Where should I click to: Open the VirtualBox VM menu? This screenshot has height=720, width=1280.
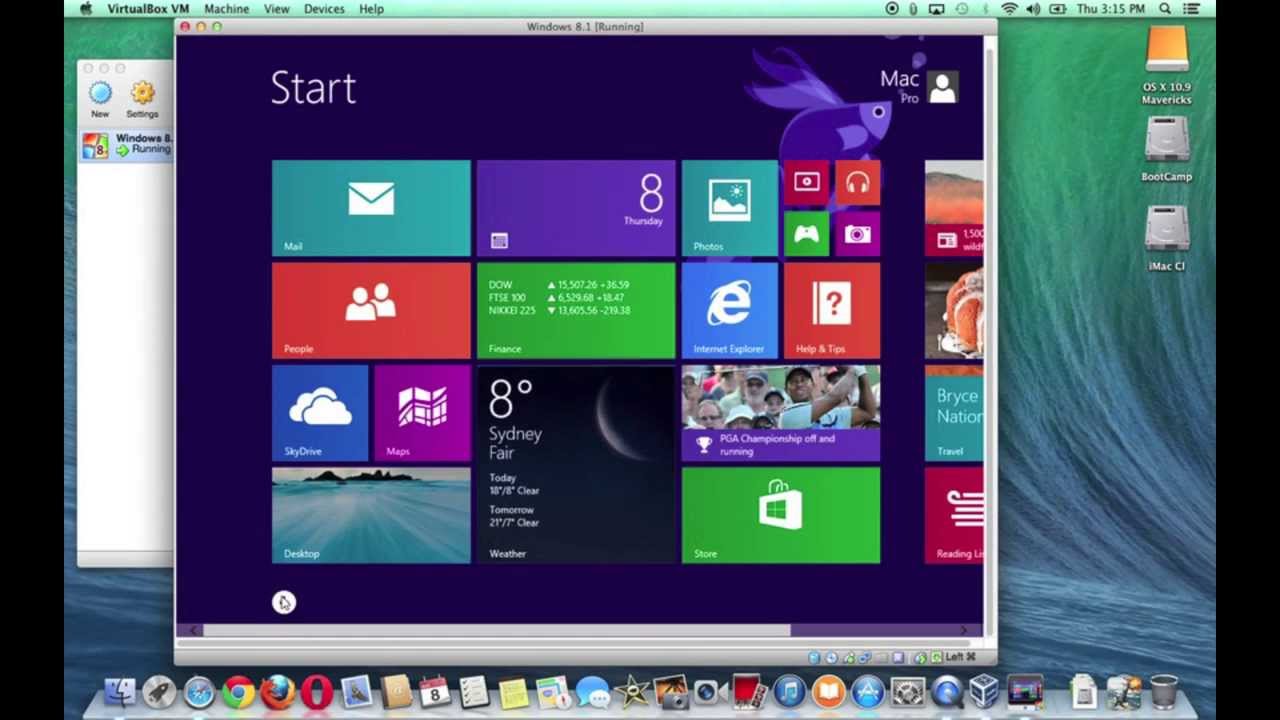[x=148, y=9]
